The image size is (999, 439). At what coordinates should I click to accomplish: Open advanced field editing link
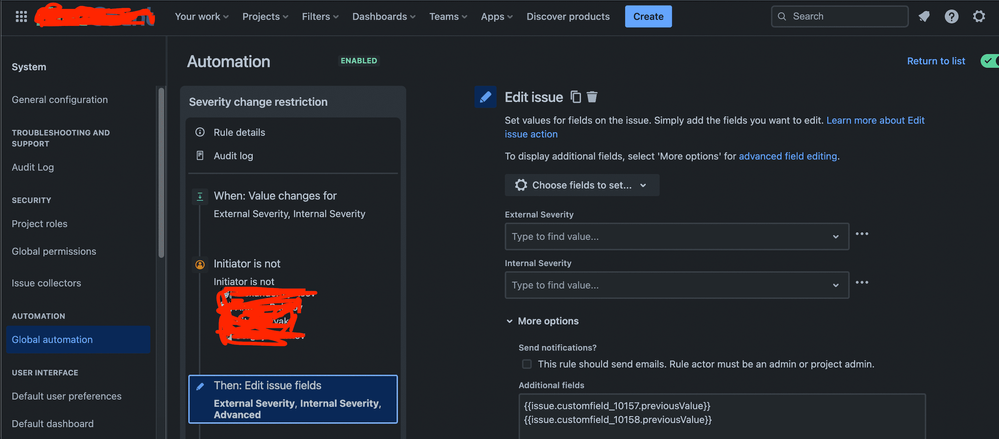[787, 155]
